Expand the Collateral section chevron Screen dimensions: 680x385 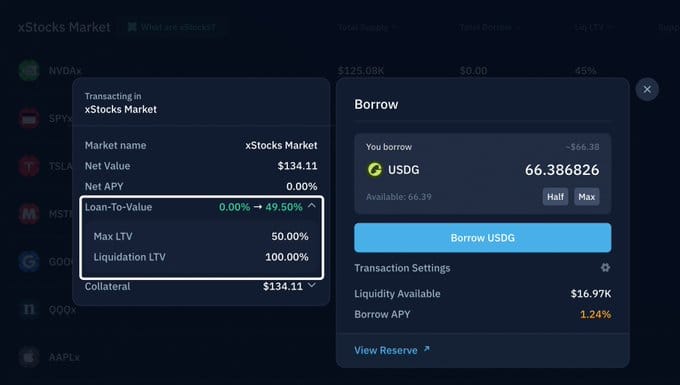(311, 285)
